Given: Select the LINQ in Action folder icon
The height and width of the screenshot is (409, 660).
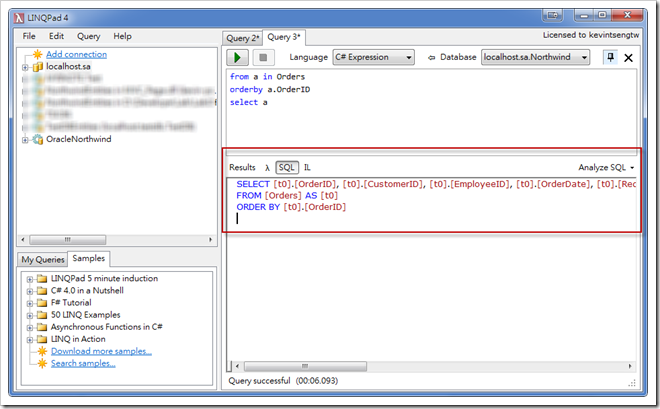Looking at the screenshot, I should [42, 339].
